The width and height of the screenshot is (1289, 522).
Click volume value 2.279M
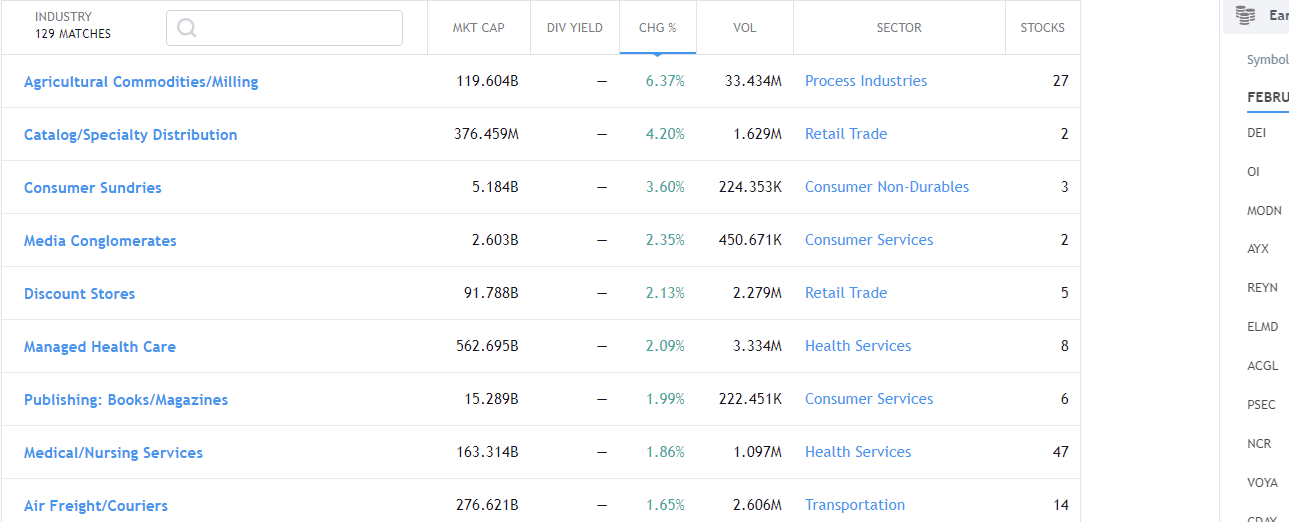coord(757,293)
